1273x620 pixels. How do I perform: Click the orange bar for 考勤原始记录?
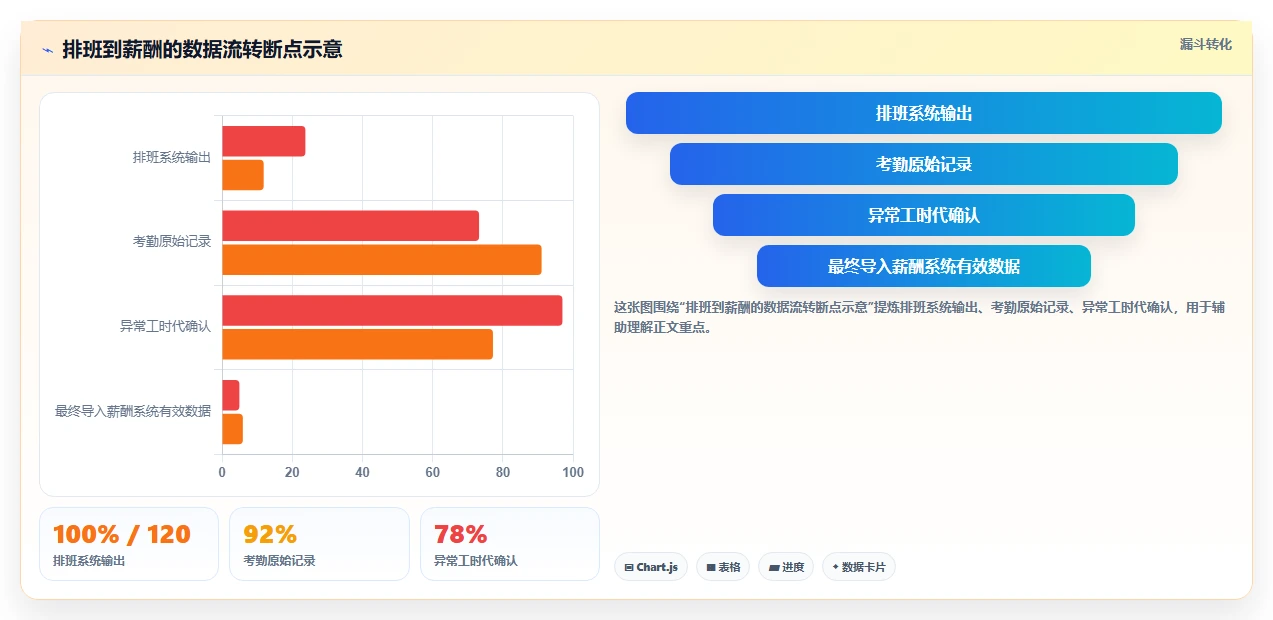click(x=382, y=260)
